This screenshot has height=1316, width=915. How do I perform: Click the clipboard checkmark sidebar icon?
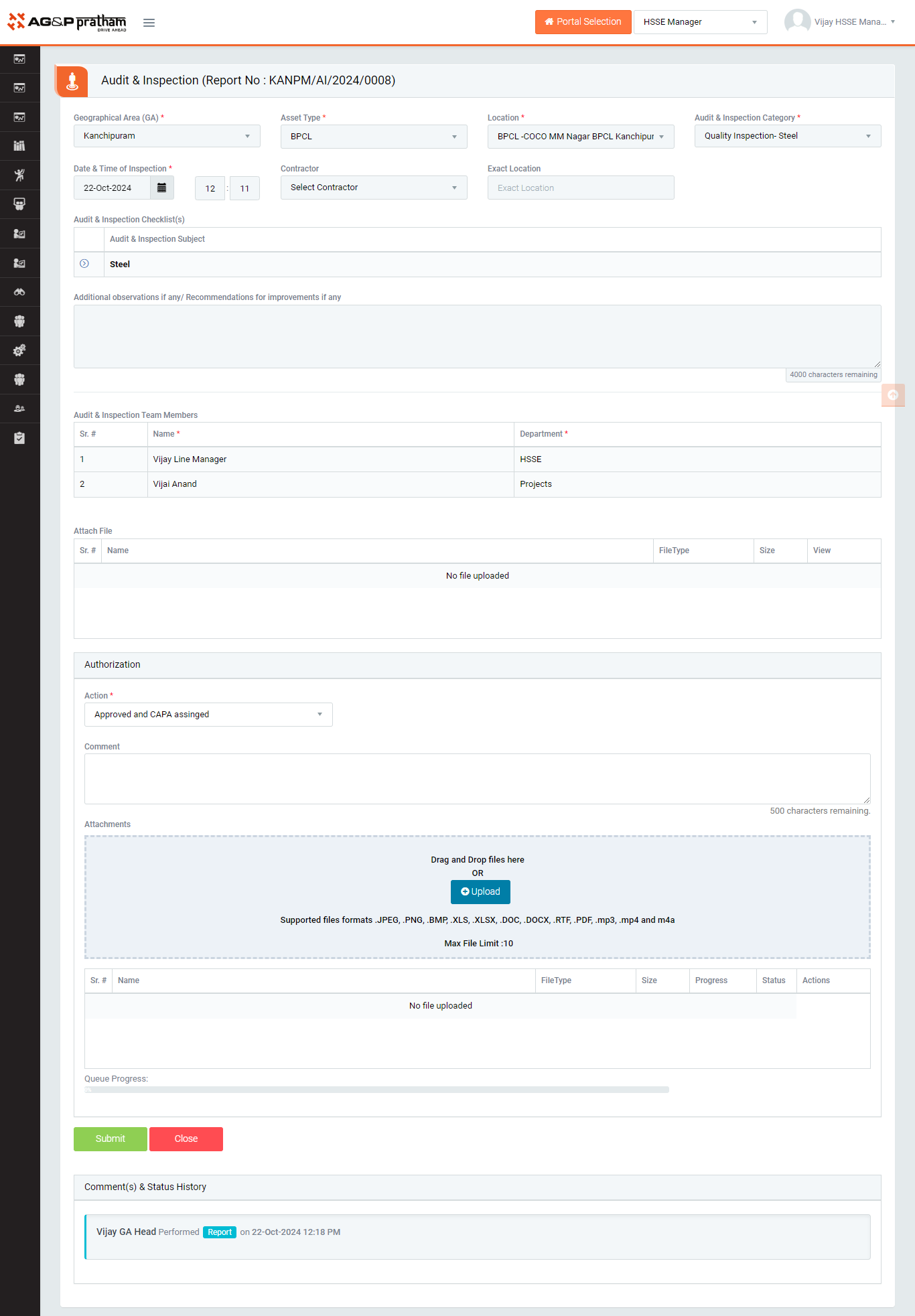tap(19, 438)
